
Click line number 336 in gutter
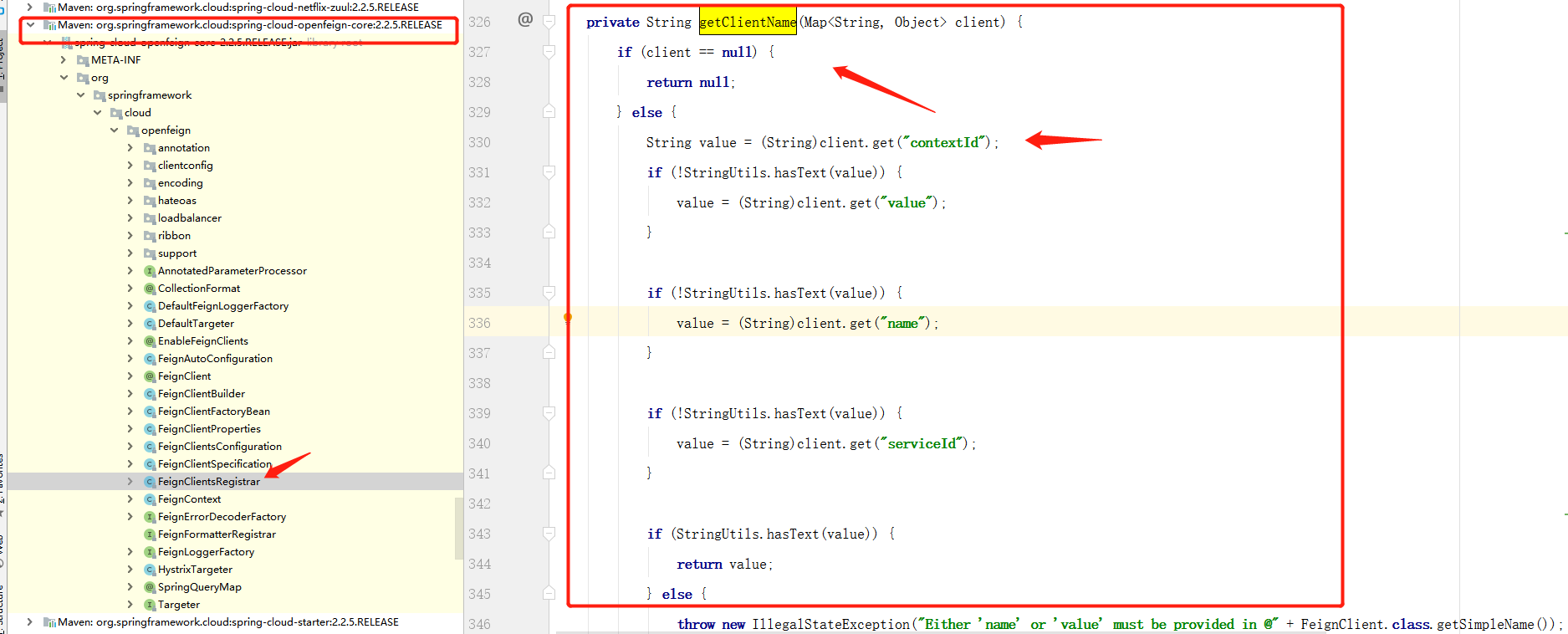point(479,324)
